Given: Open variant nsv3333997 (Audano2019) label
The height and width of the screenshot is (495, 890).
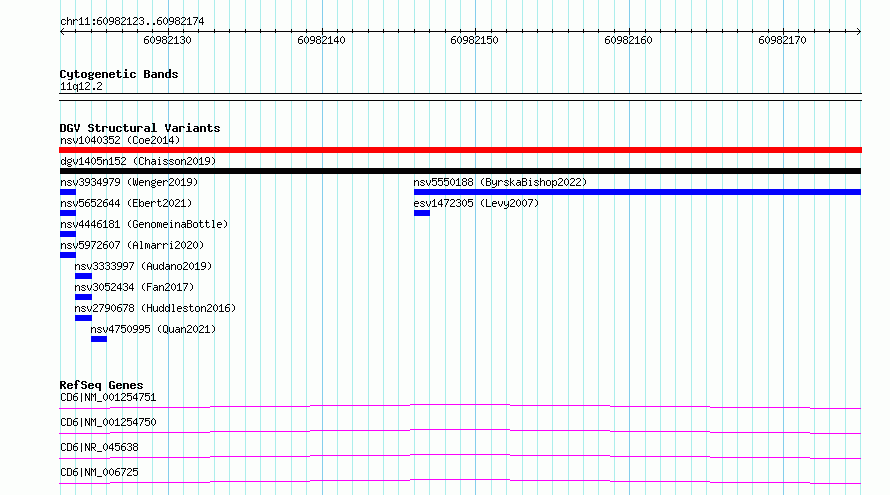Looking at the screenshot, I should click(143, 266).
